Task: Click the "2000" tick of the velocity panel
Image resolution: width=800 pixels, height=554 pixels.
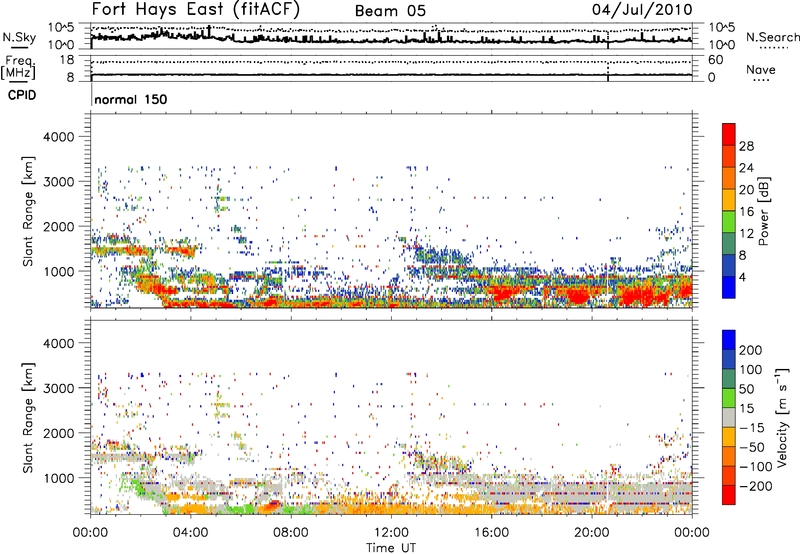Action: coord(58,433)
